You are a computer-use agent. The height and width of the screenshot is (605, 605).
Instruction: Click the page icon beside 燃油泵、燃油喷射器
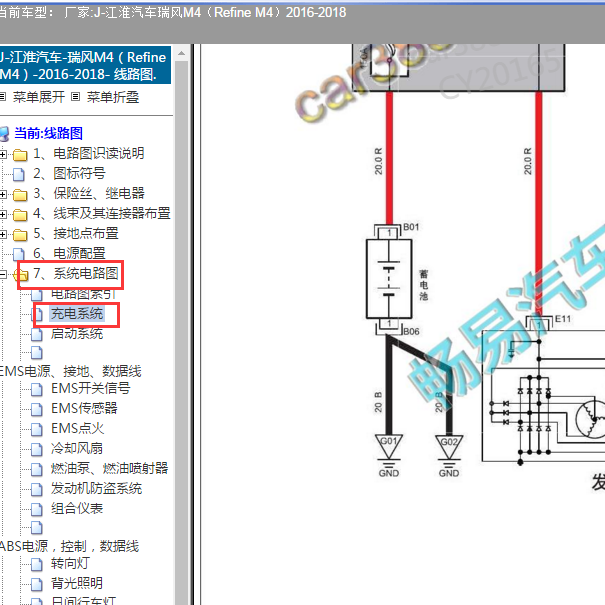[37, 470]
